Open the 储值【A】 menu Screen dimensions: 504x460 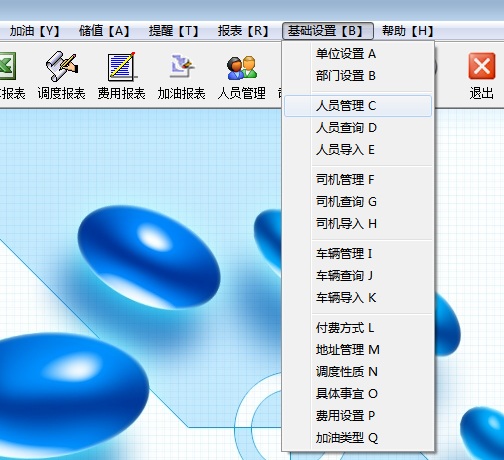click(104, 31)
